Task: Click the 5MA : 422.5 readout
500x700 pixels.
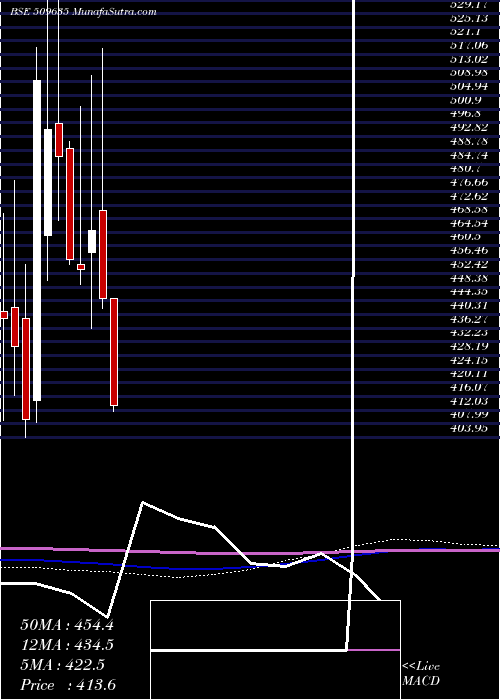Action: click(x=62, y=665)
